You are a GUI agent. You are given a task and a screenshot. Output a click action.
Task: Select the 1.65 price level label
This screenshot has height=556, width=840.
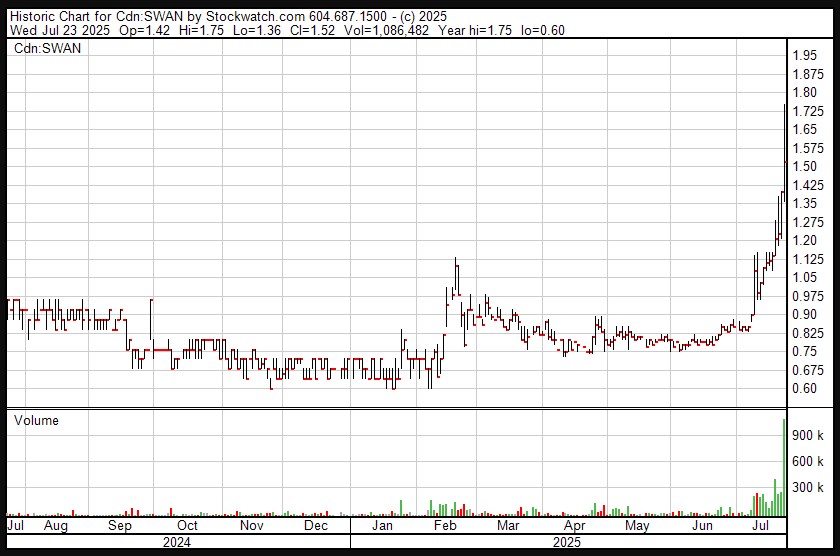[805, 129]
